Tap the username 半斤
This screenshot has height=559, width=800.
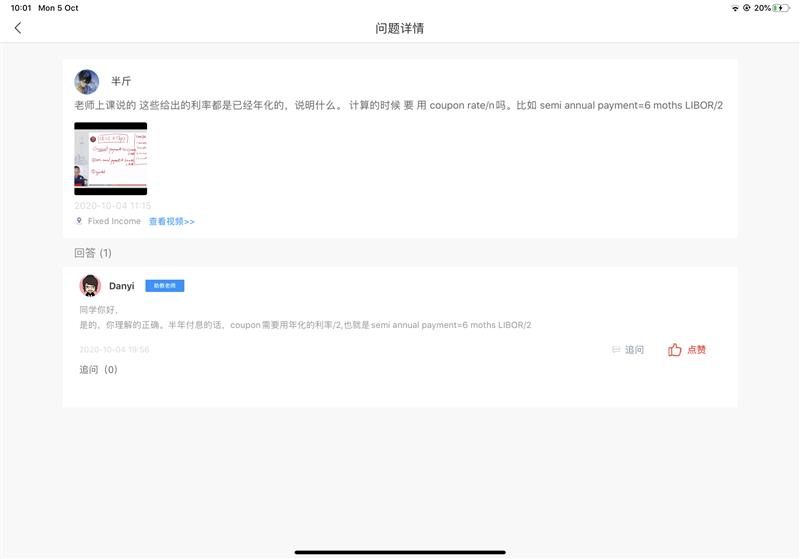[121, 81]
